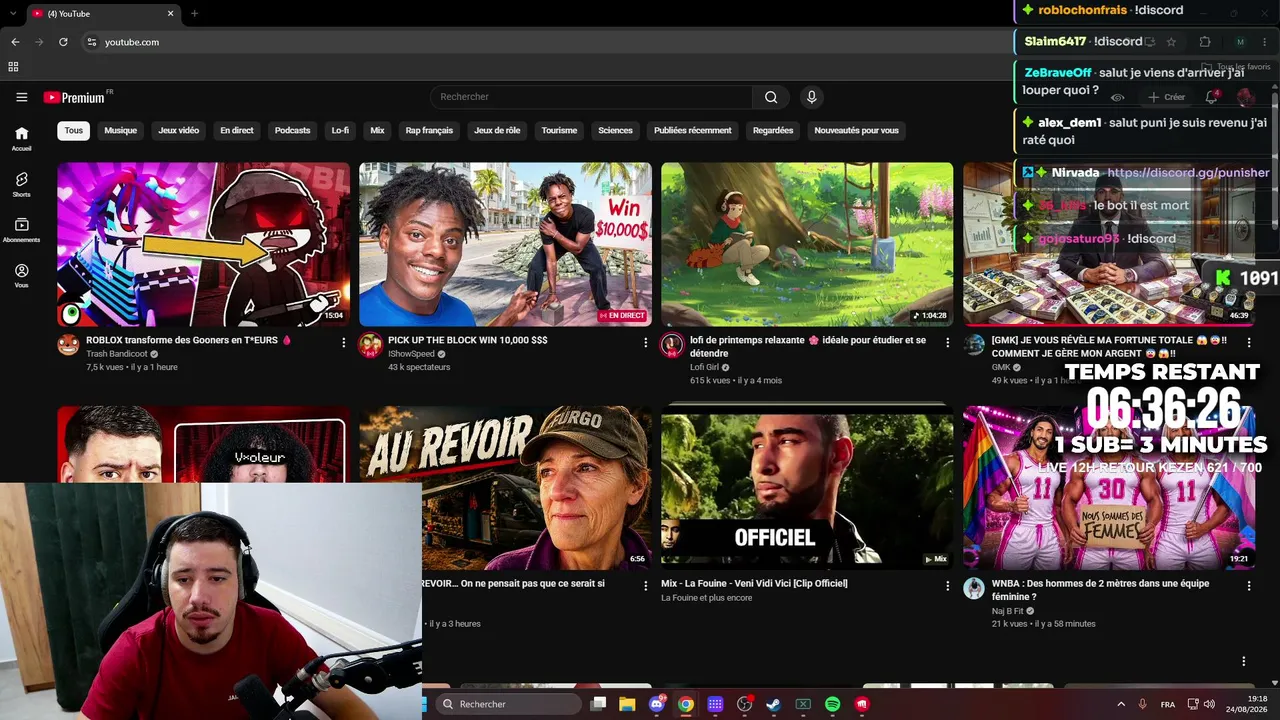Close the YouTube browser tab
Viewport: 1280px width, 720px height.
[x=170, y=14]
